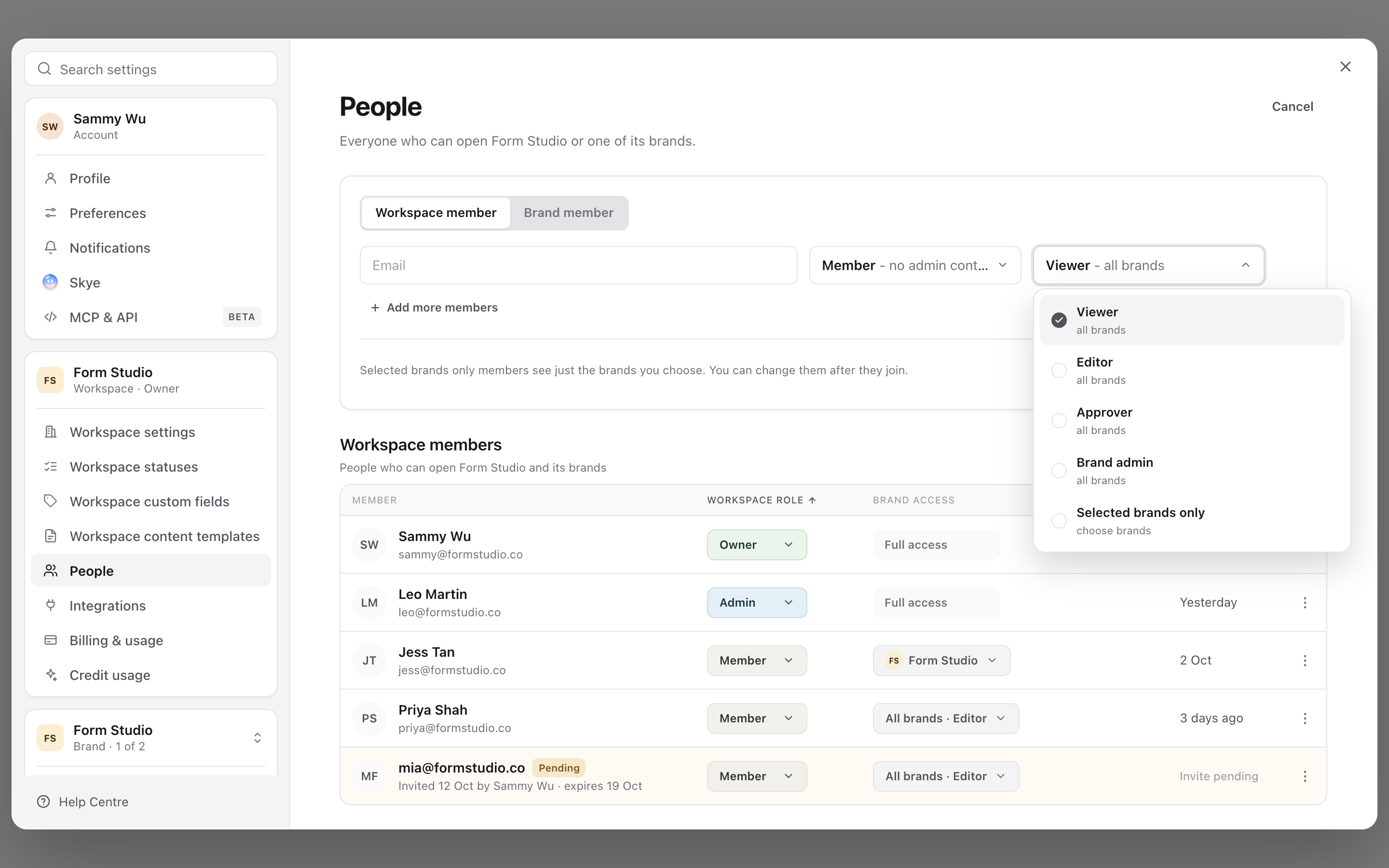Open the Member – no admin control dropdown
The width and height of the screenshot is (1389, 868).
click(915, 265)
